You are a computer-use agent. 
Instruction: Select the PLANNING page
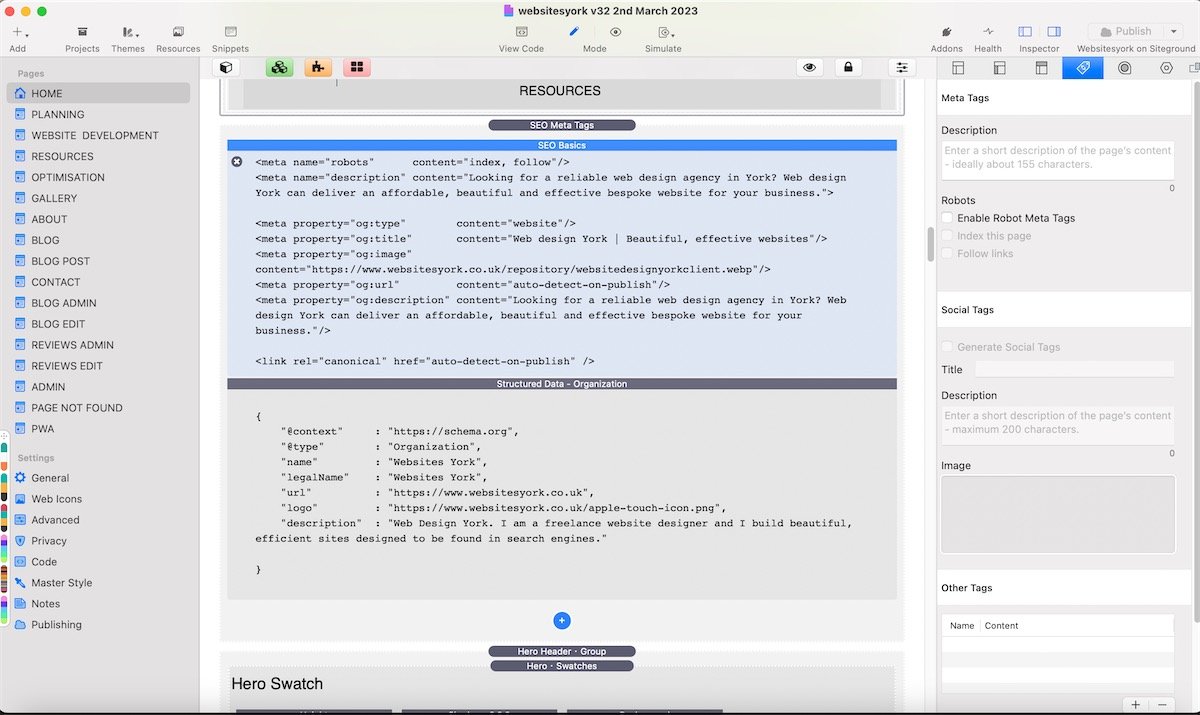(98, 114)
